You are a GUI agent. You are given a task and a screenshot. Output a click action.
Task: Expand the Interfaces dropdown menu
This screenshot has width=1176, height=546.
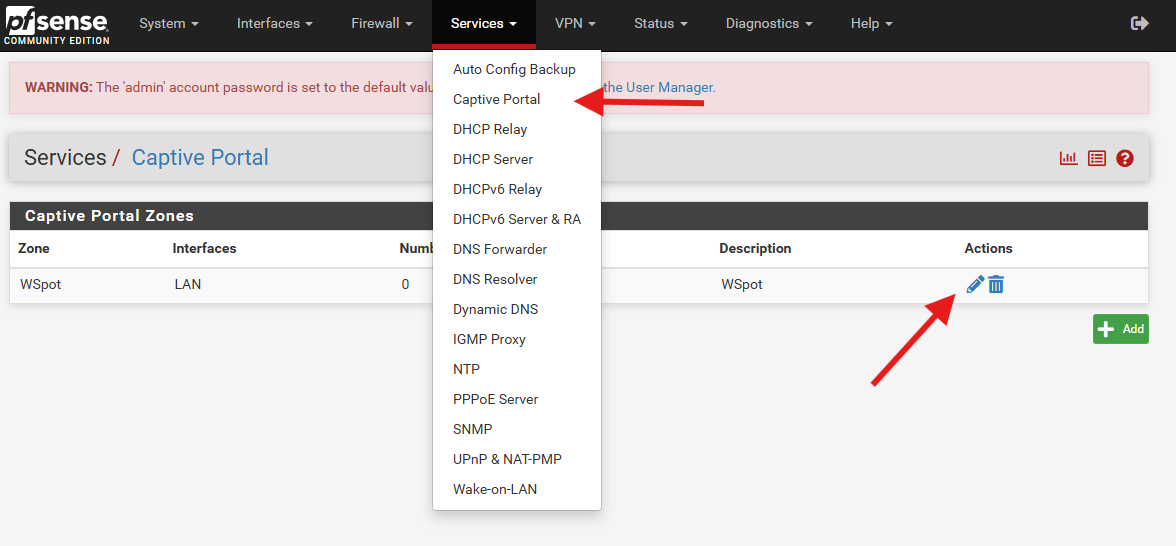pos(274,23)
